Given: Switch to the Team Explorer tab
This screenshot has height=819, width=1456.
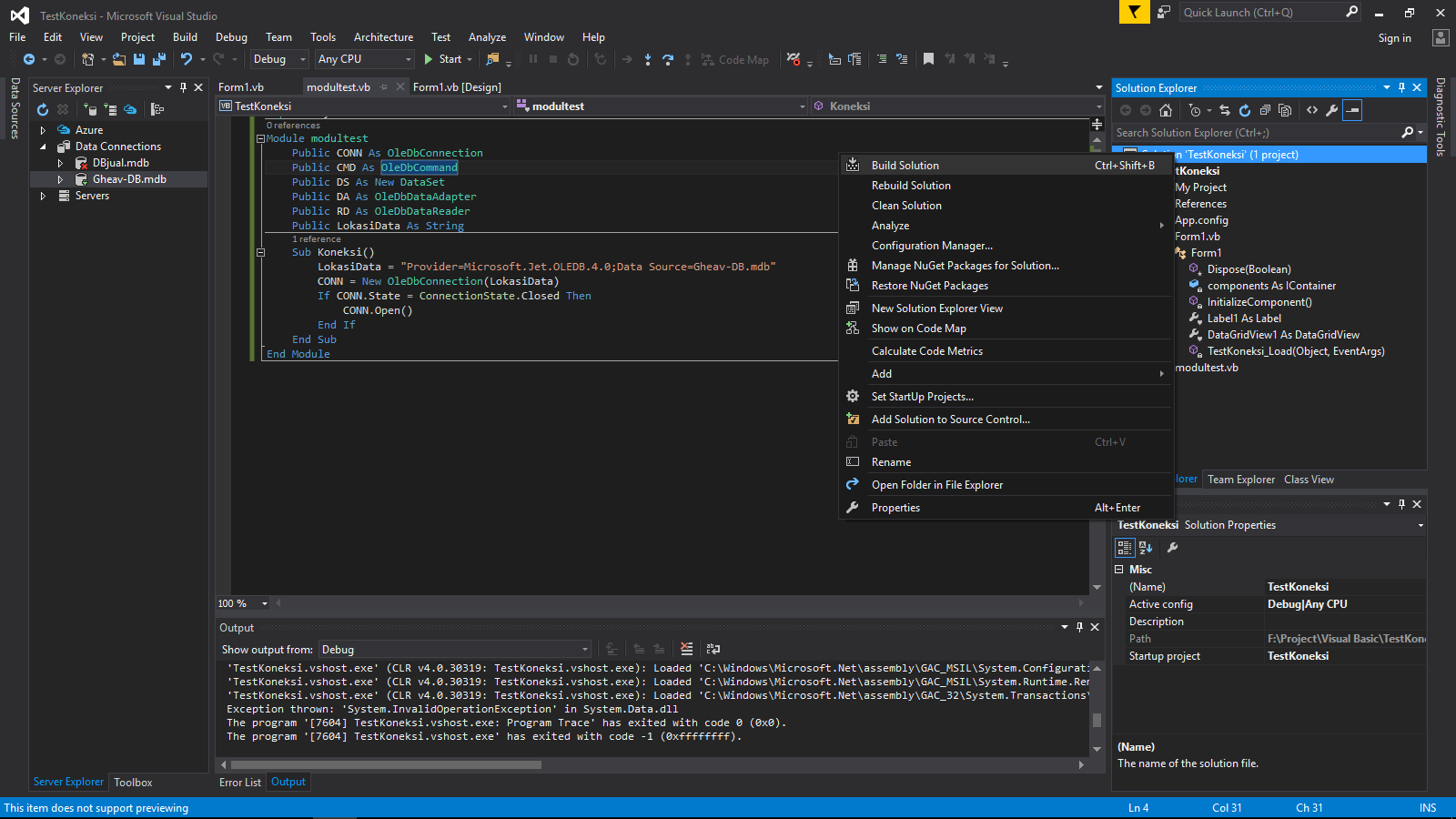Looking at the screenshot, I should [x=1240, y=479].
